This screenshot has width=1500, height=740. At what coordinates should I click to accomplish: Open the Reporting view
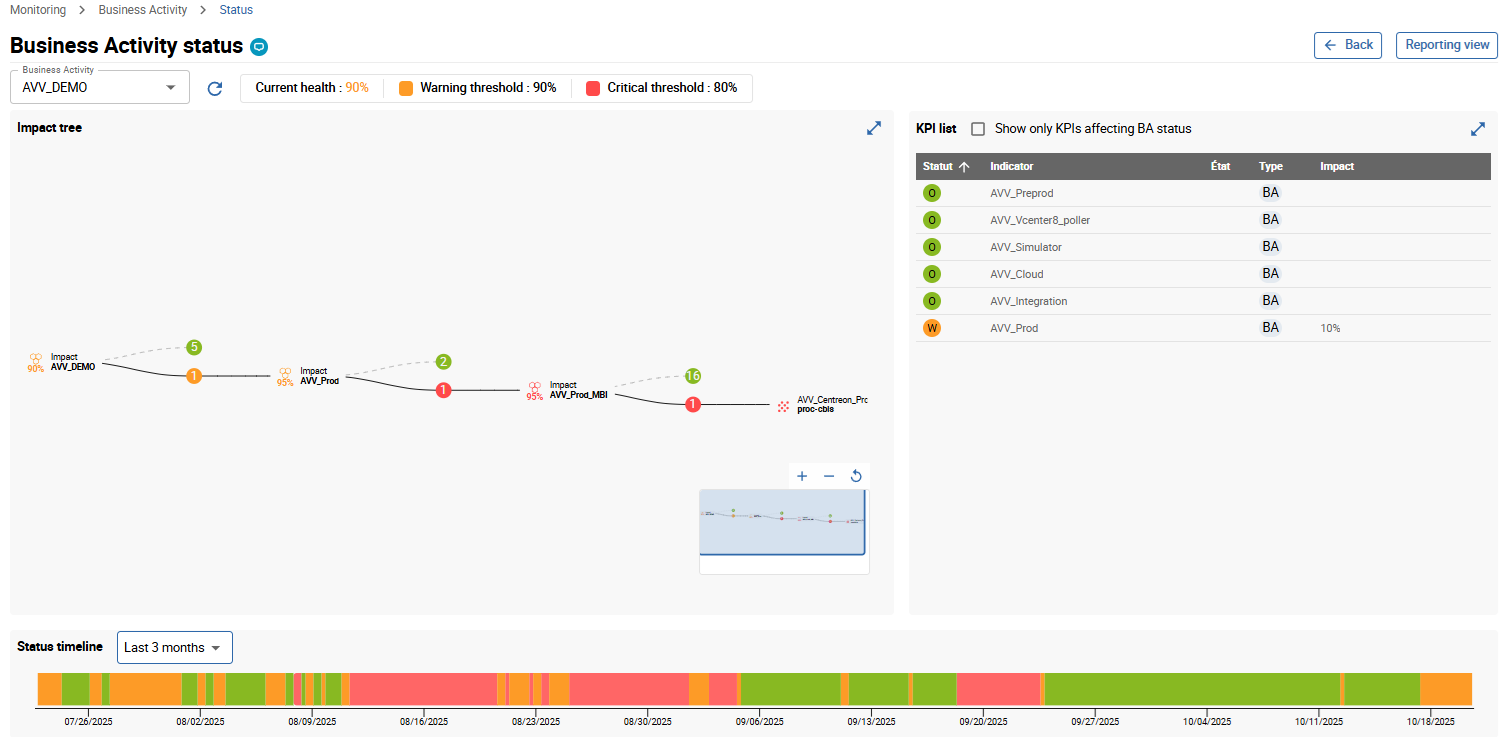[x=1446, y=45]
